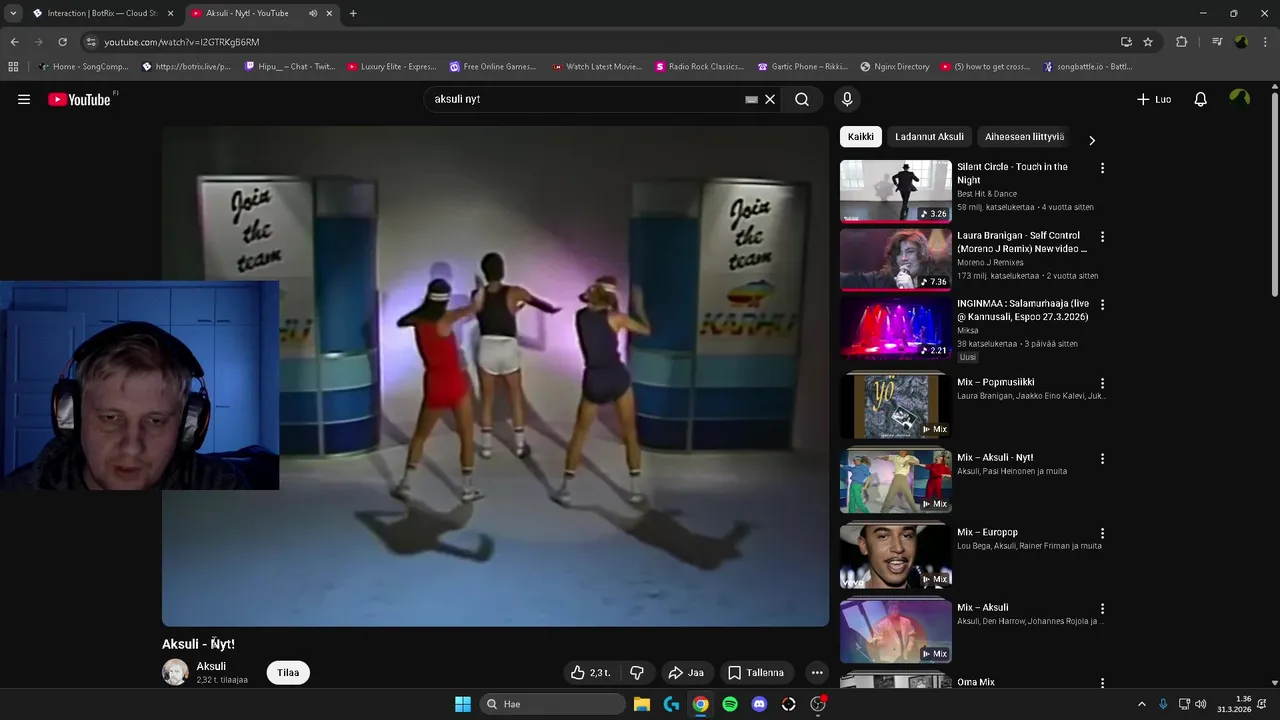
Task: Open more actions ellipsis under video
Action: 817,673
